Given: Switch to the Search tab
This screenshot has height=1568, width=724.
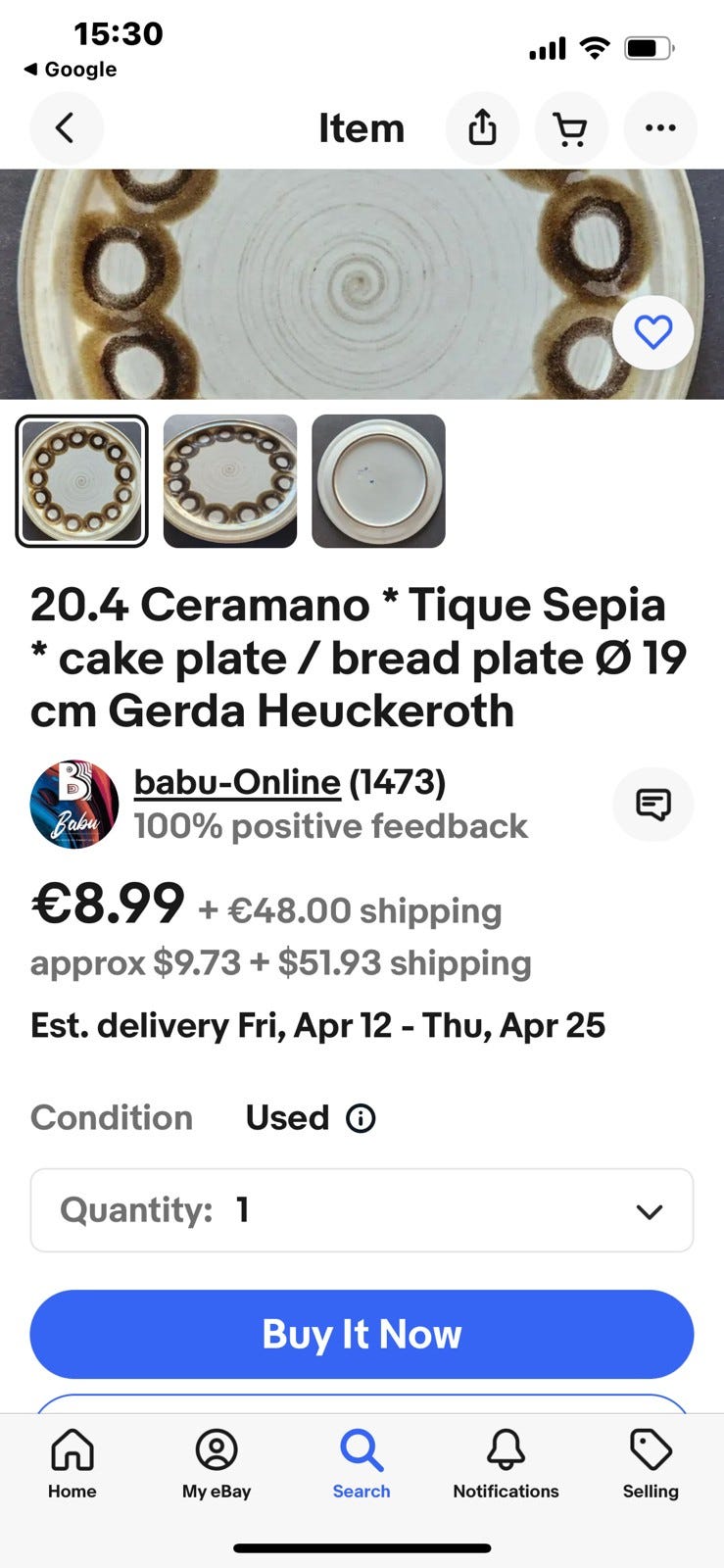Looking at the screenshot, I should (x=362, y=1463).
